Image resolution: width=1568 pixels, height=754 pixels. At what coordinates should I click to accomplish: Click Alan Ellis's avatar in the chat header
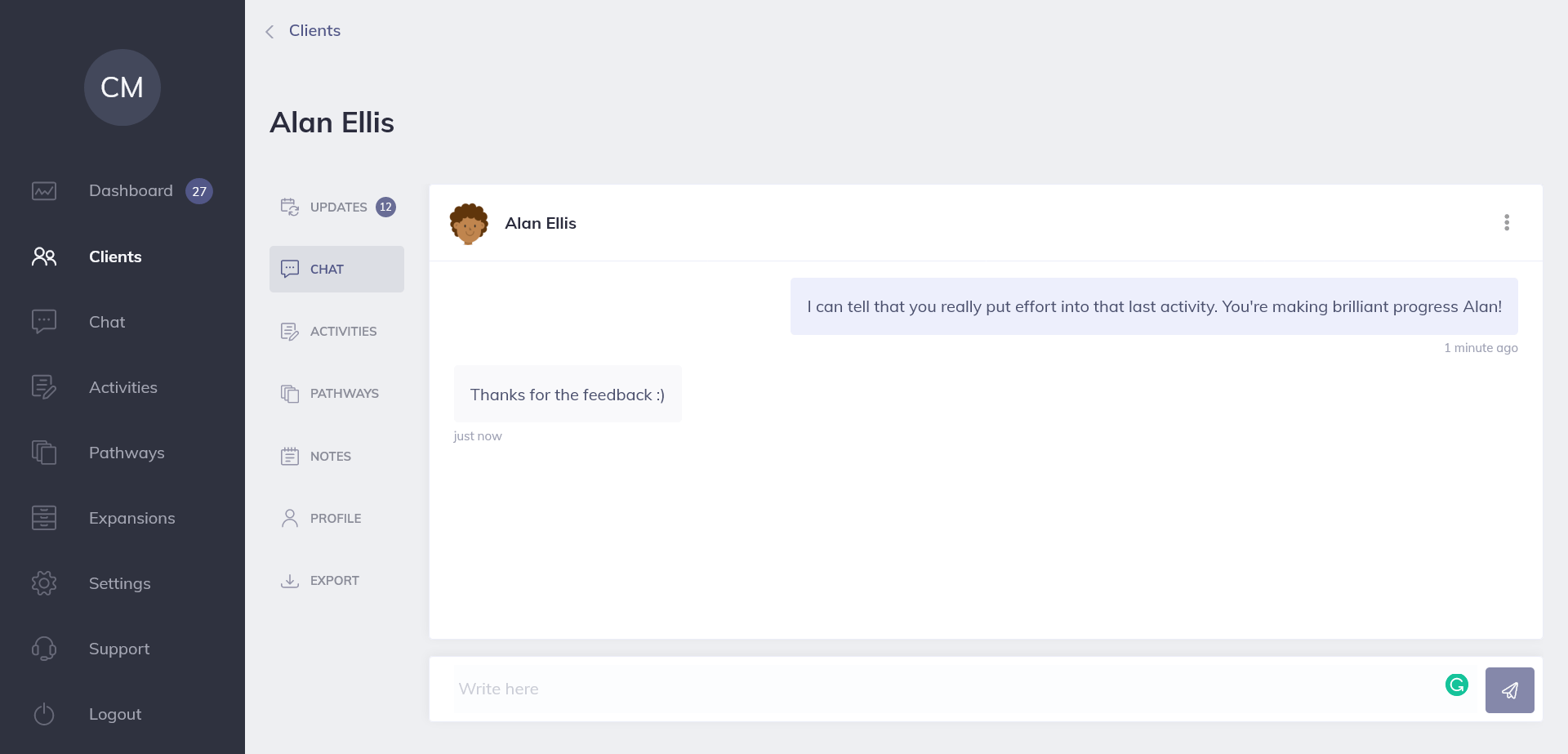(x=469, y=223)
